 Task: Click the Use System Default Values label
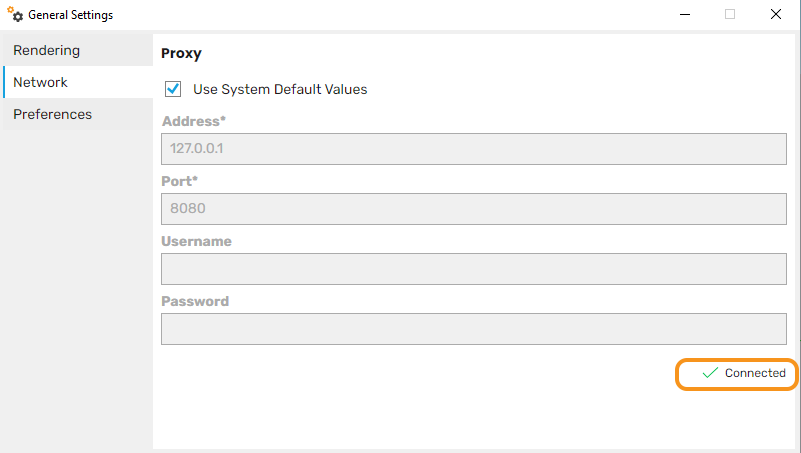pos(280,89)
